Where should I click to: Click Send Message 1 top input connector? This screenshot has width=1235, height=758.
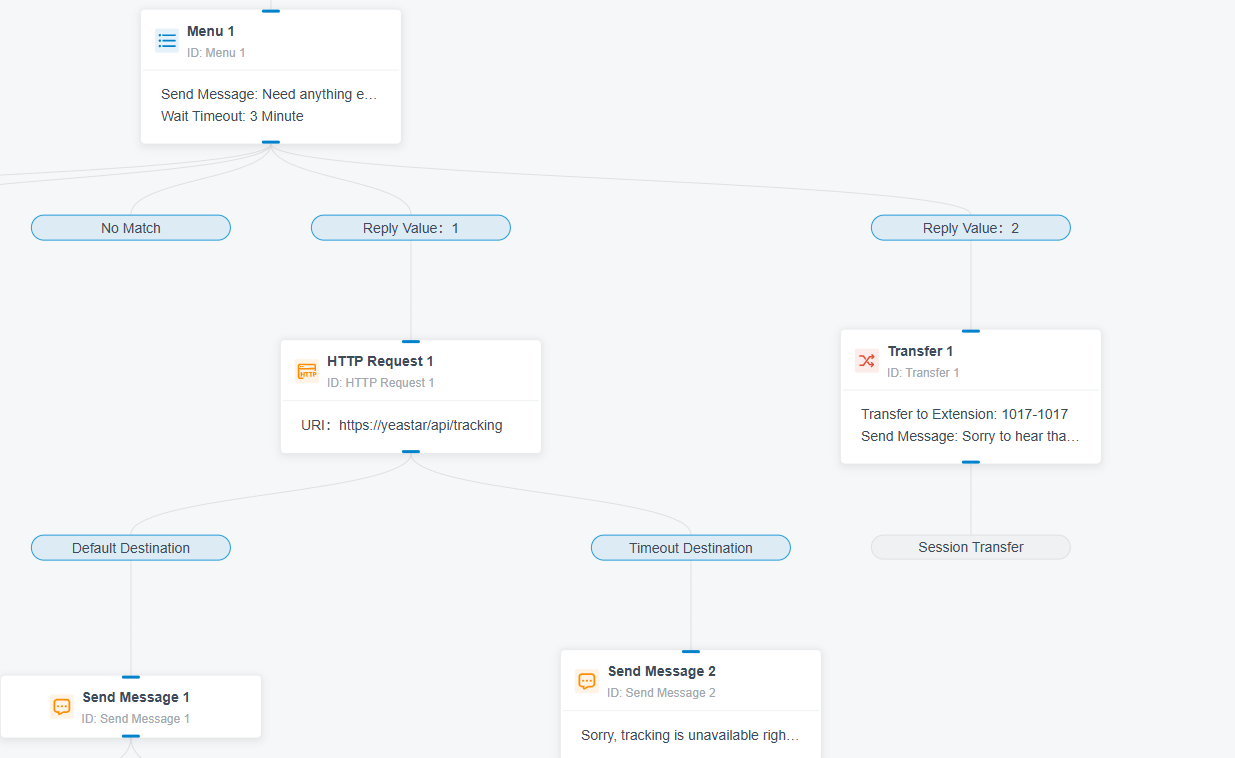[x=131, y=677]
